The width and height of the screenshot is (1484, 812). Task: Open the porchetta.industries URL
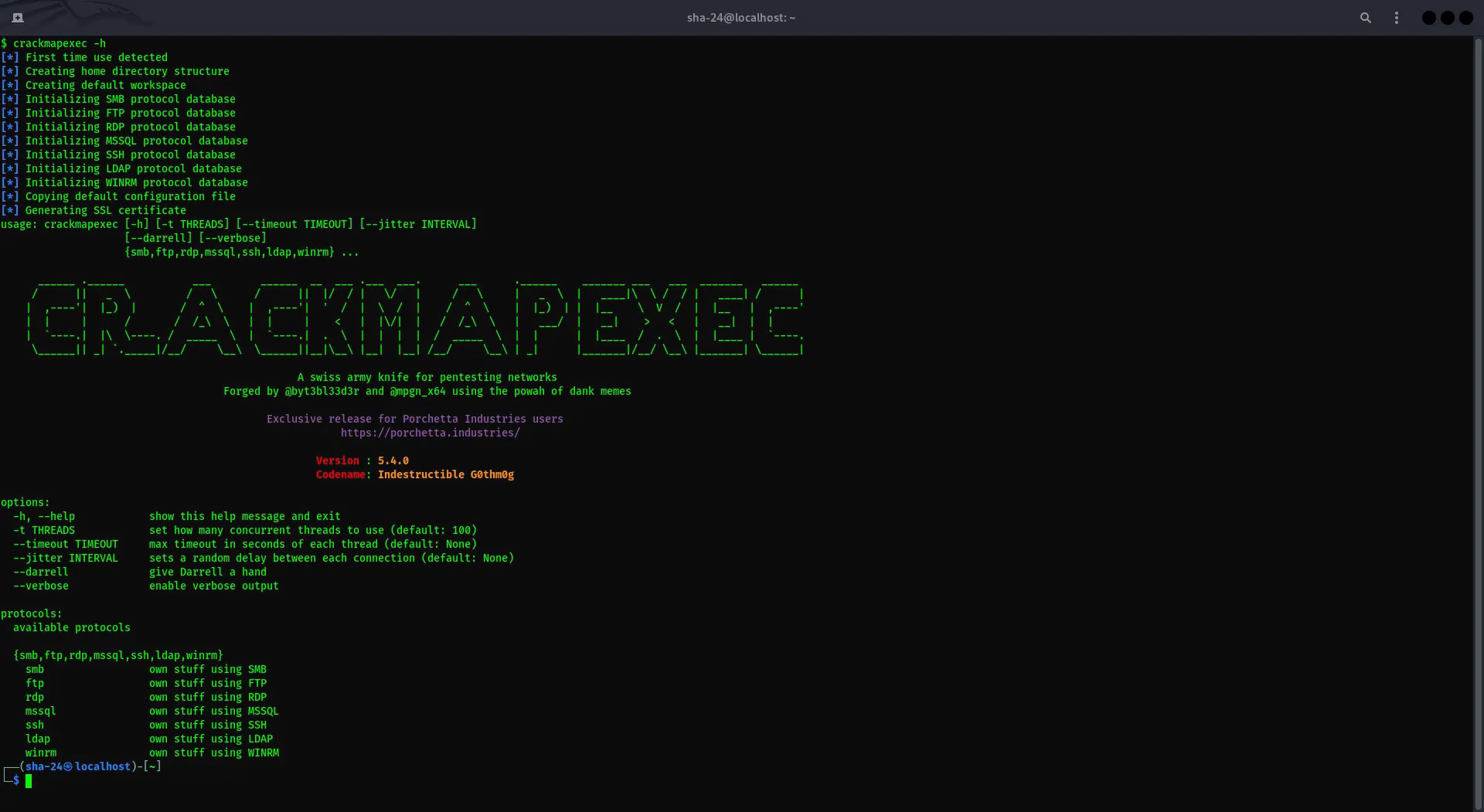point(430,433)
